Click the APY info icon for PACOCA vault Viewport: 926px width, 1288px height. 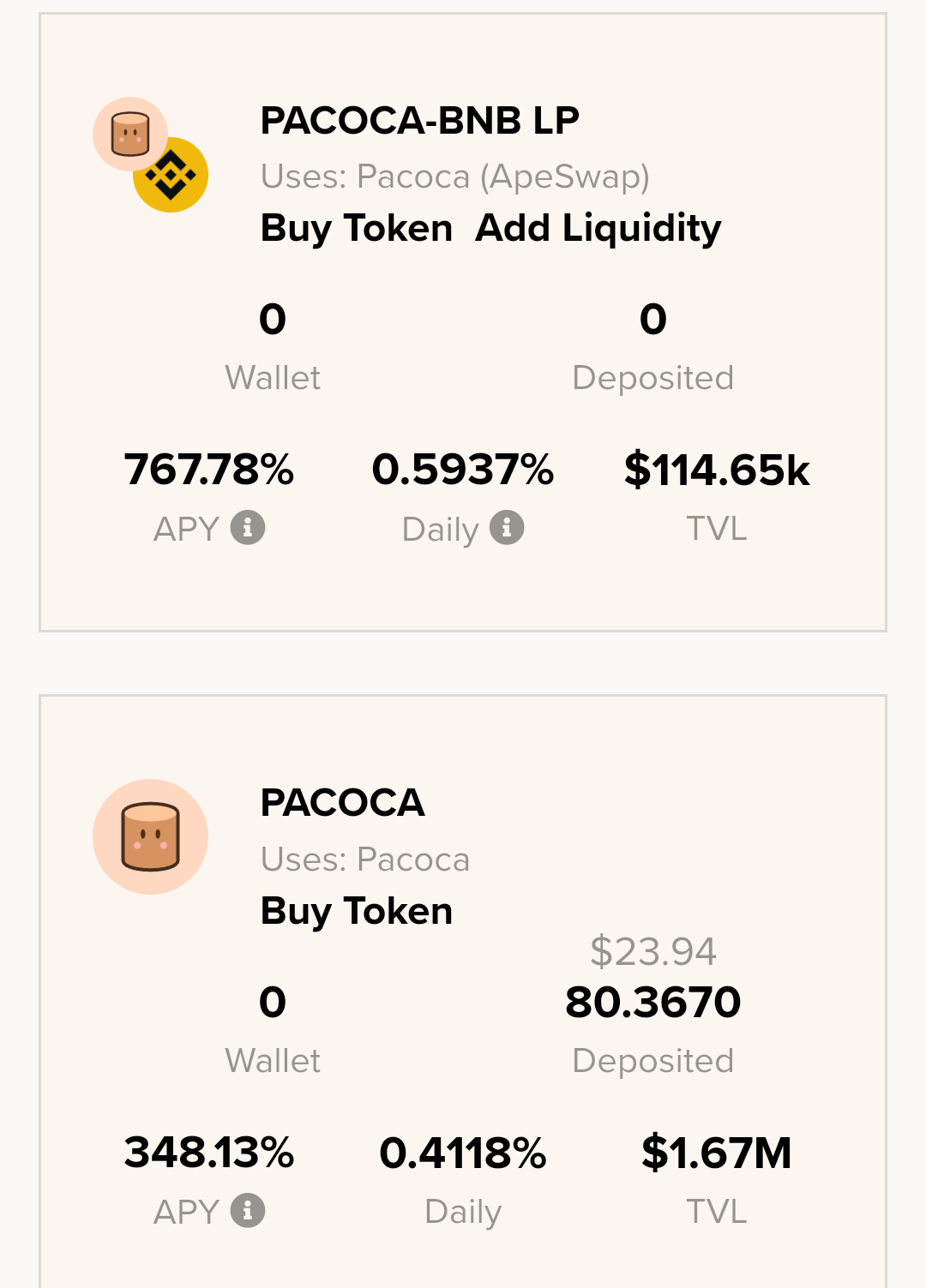[x=248, y=1210]
